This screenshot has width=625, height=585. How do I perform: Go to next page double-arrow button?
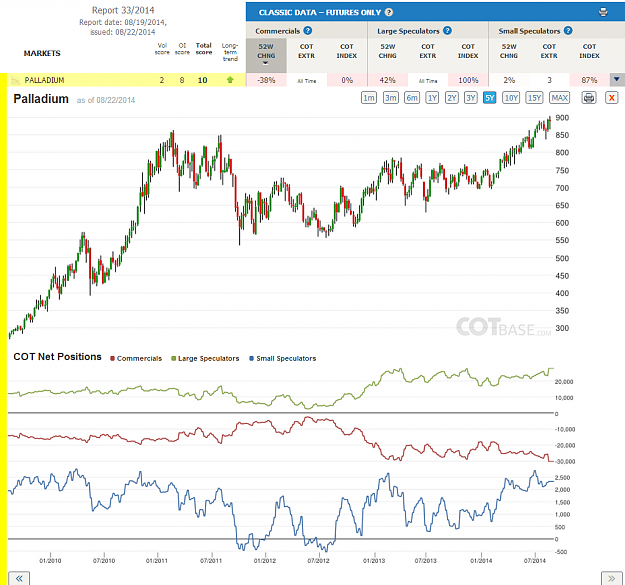click(611, 578)
